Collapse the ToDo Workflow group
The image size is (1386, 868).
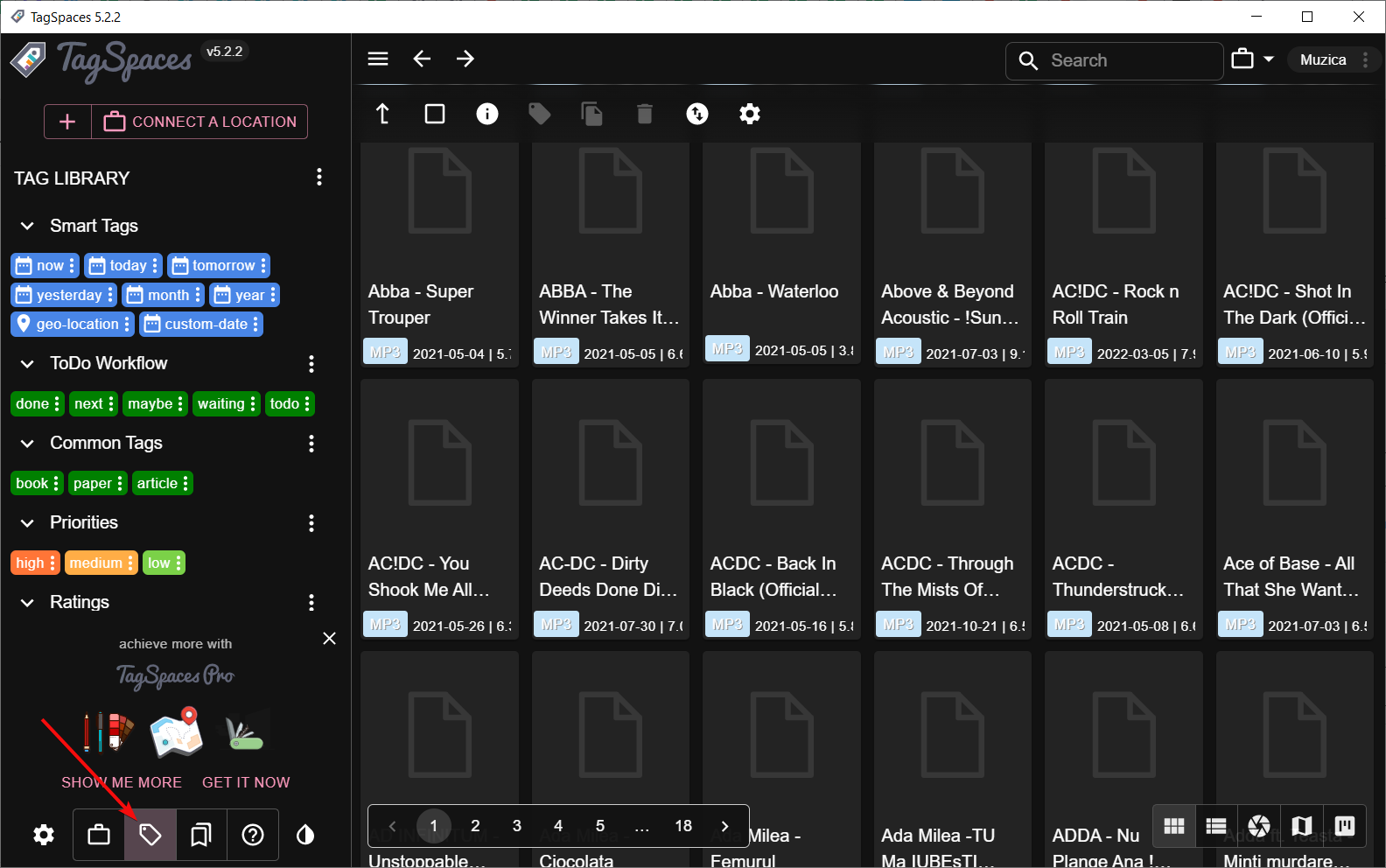tap(27, 363)
